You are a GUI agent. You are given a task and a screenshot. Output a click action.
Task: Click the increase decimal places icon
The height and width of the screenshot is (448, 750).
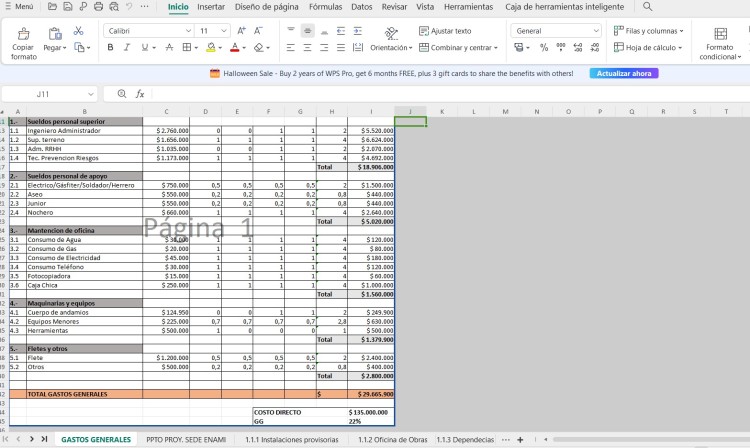tap(578, 47)
